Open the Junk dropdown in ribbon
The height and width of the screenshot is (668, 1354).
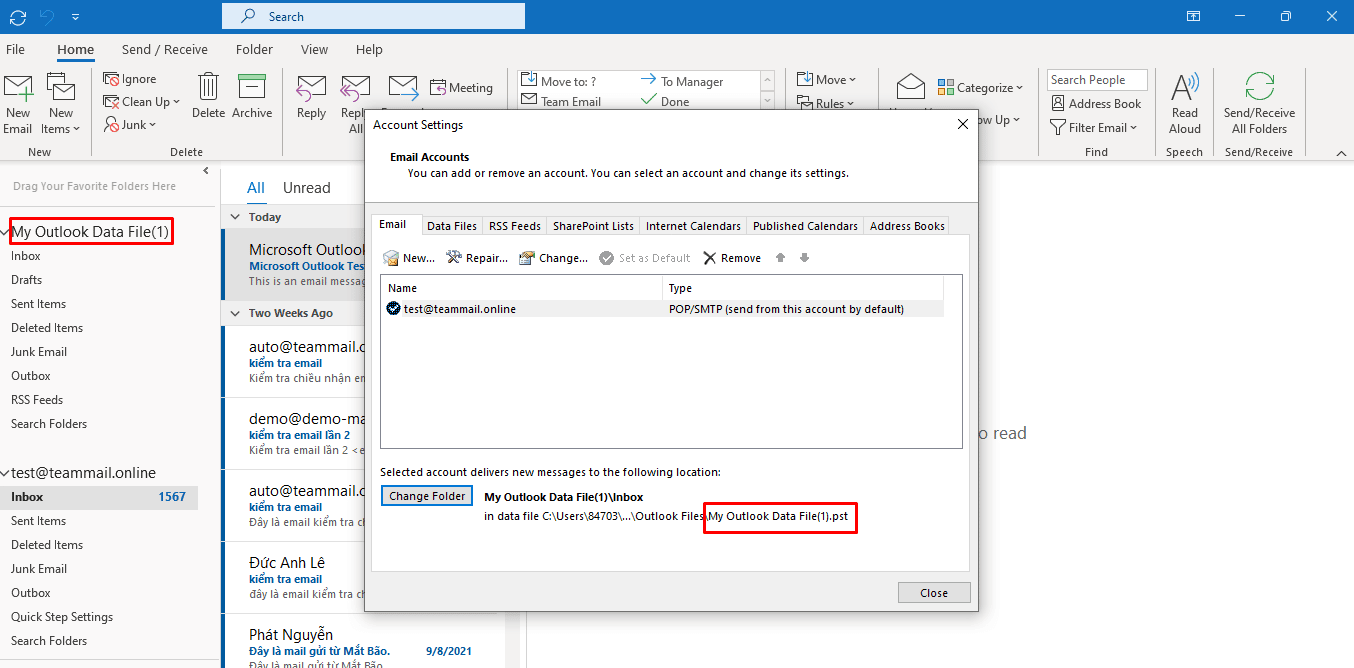(130, 125)
